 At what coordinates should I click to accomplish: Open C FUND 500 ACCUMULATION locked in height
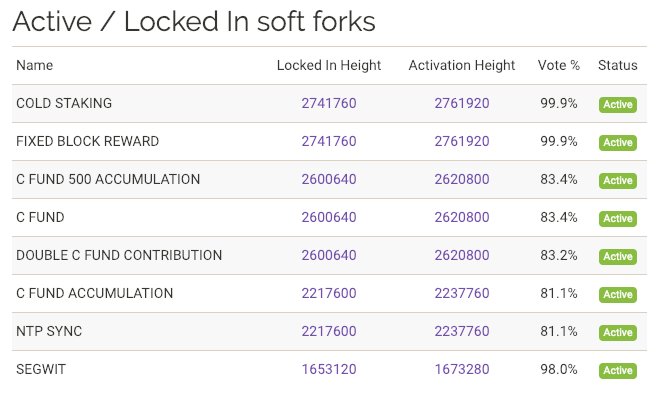tap(329, 179)
